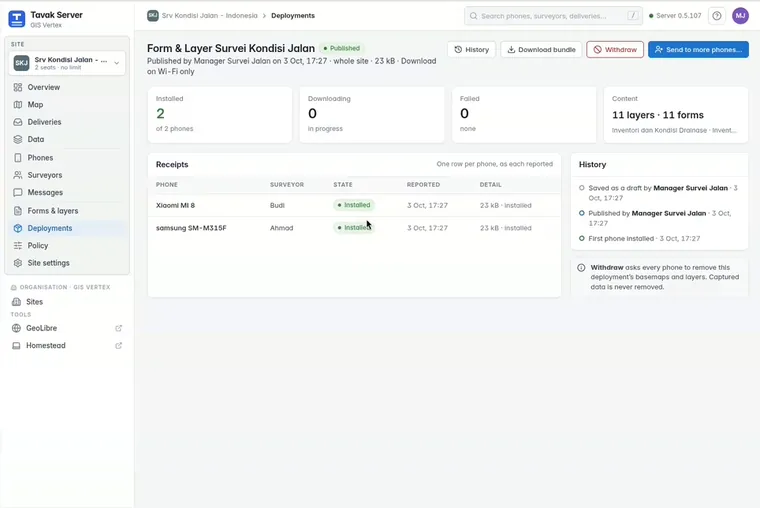Open the Send to more phones menu
The height and width of the screenshot is (508, 760).
click(x=698, y=49)
